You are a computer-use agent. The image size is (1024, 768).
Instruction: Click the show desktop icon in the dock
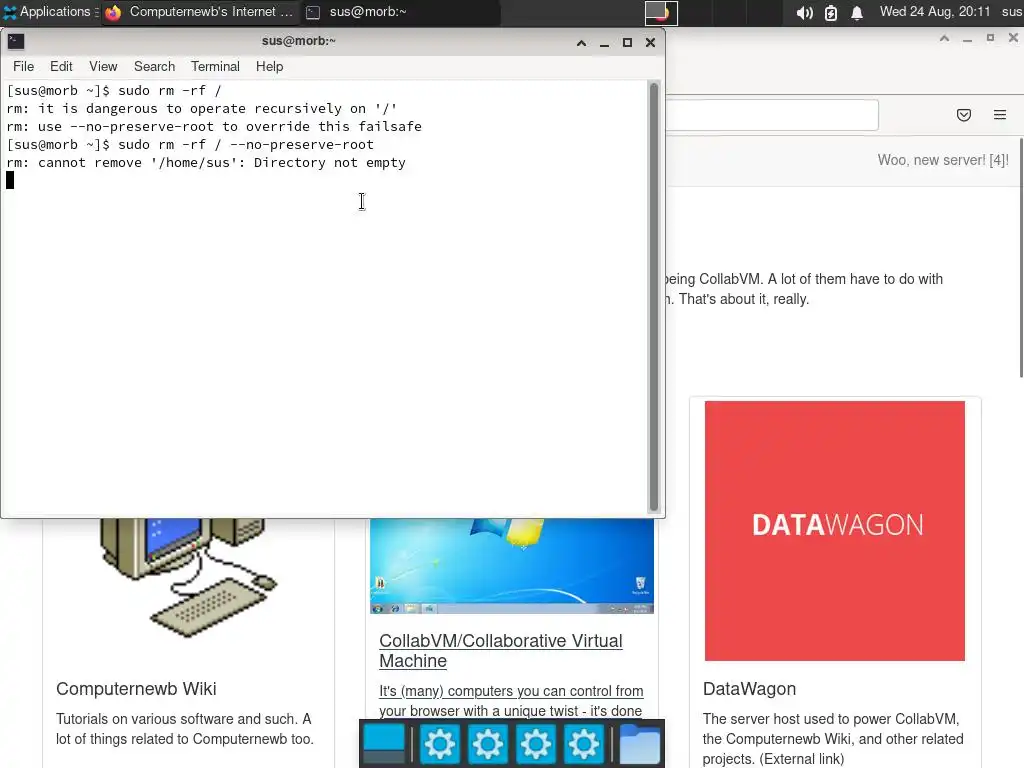click(x=384, y=744)
